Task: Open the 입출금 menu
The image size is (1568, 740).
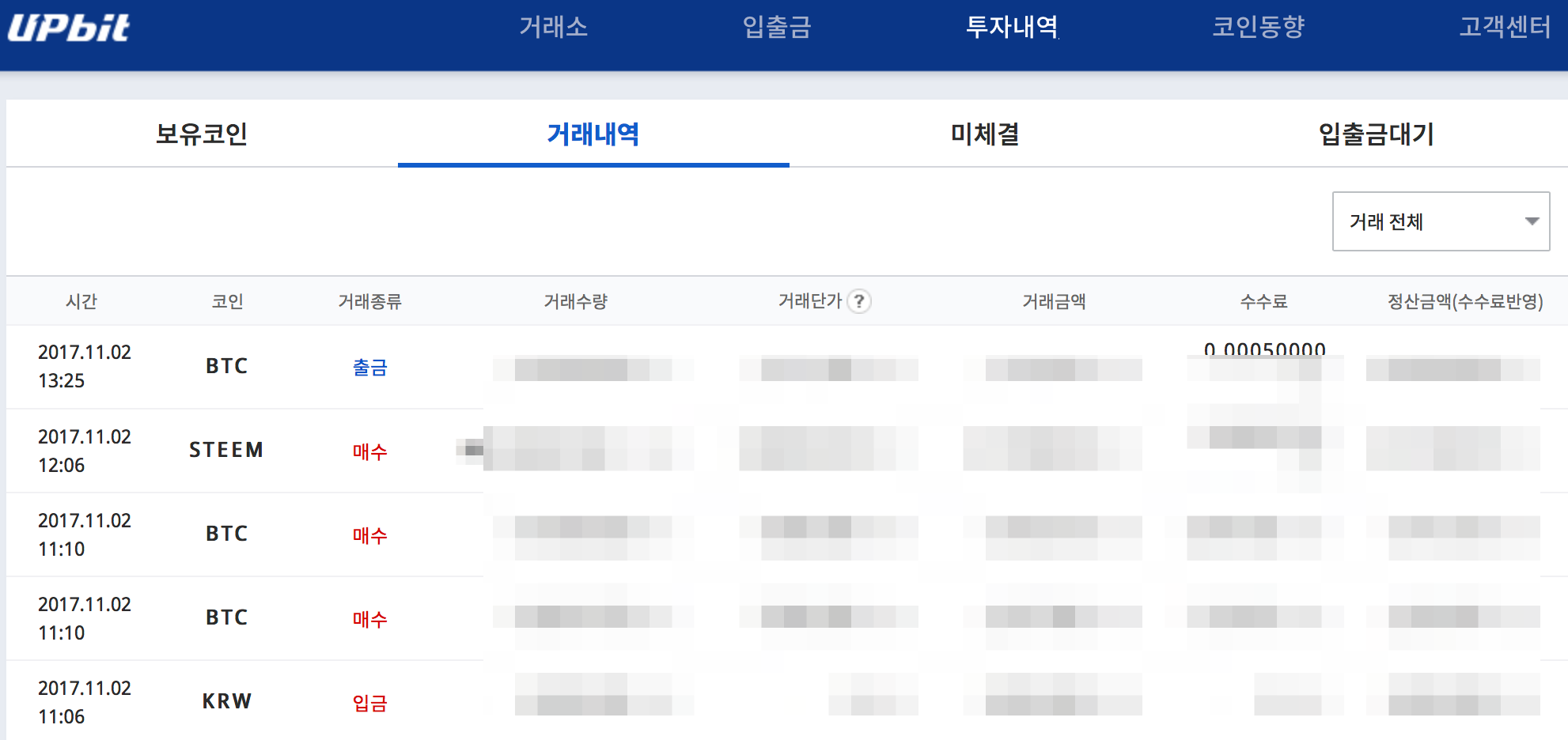Action: point(777,27)
